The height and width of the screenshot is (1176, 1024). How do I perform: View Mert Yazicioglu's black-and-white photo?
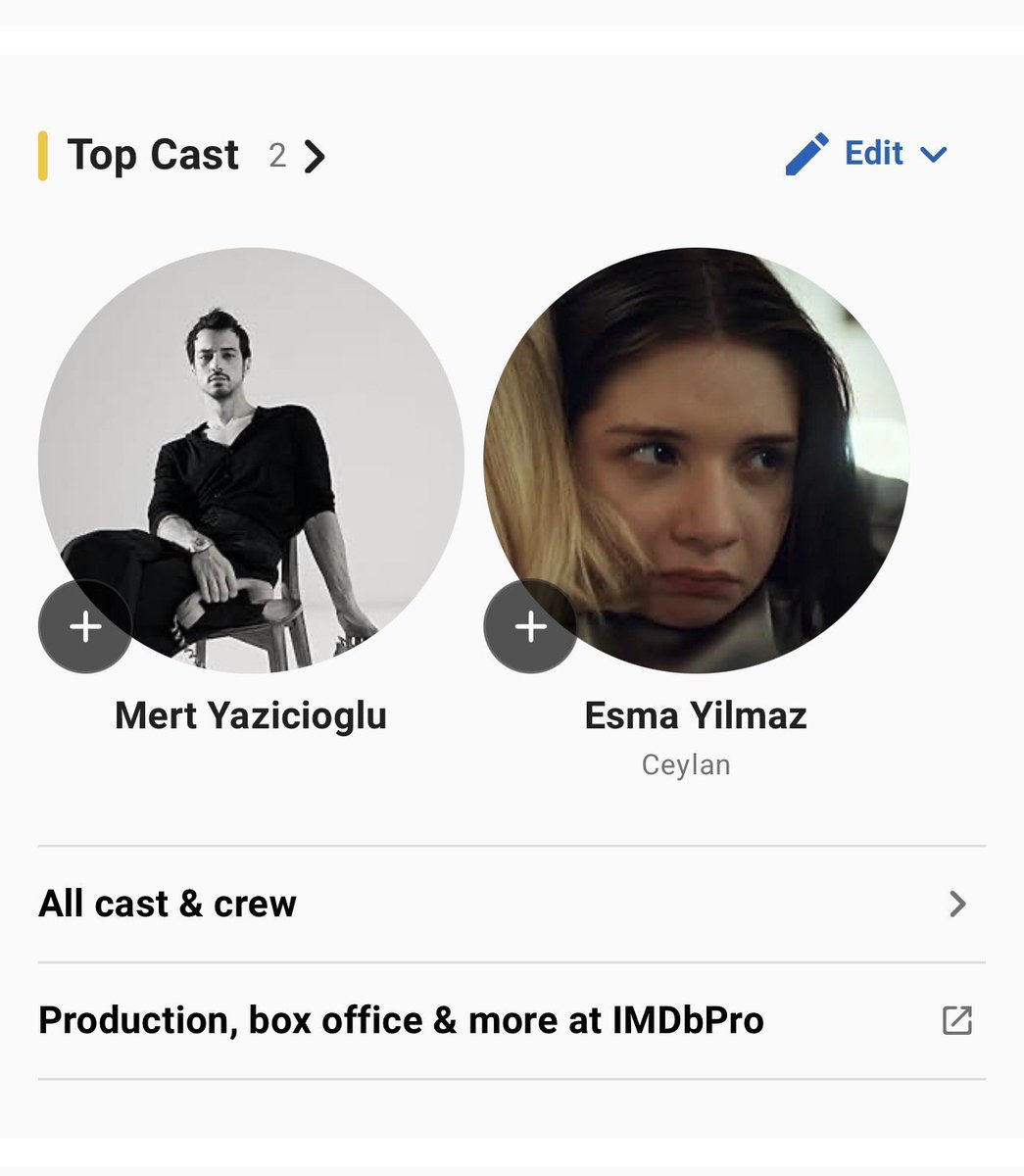coord(251,461)
